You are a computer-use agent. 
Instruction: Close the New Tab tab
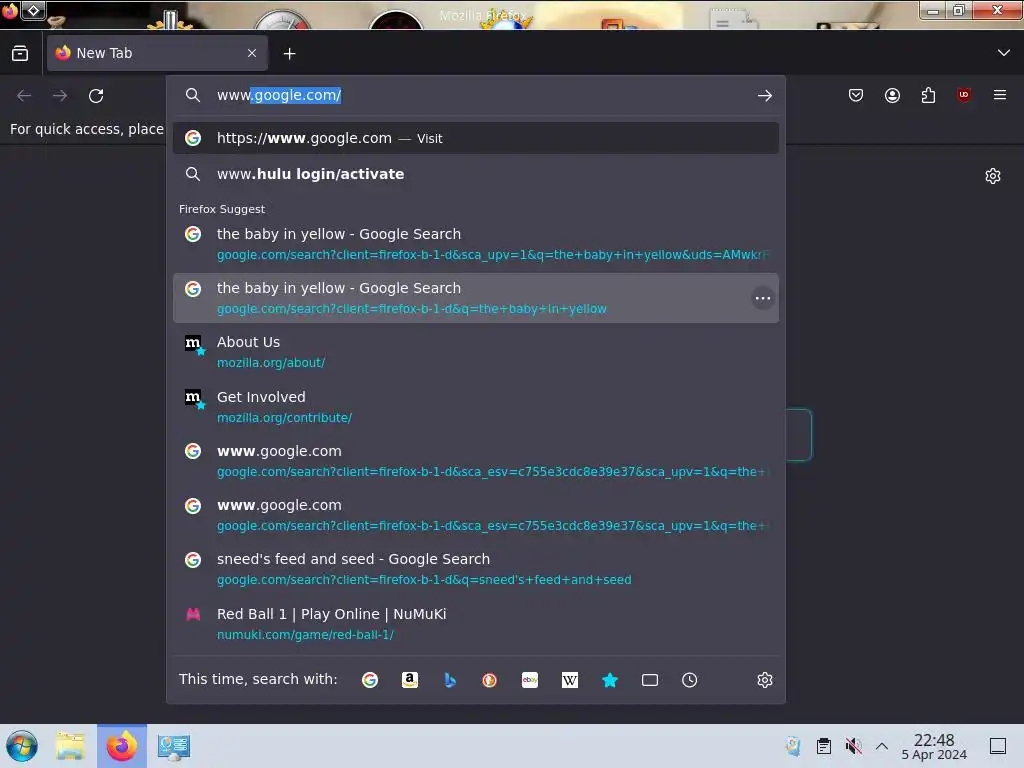click(252, 53)
